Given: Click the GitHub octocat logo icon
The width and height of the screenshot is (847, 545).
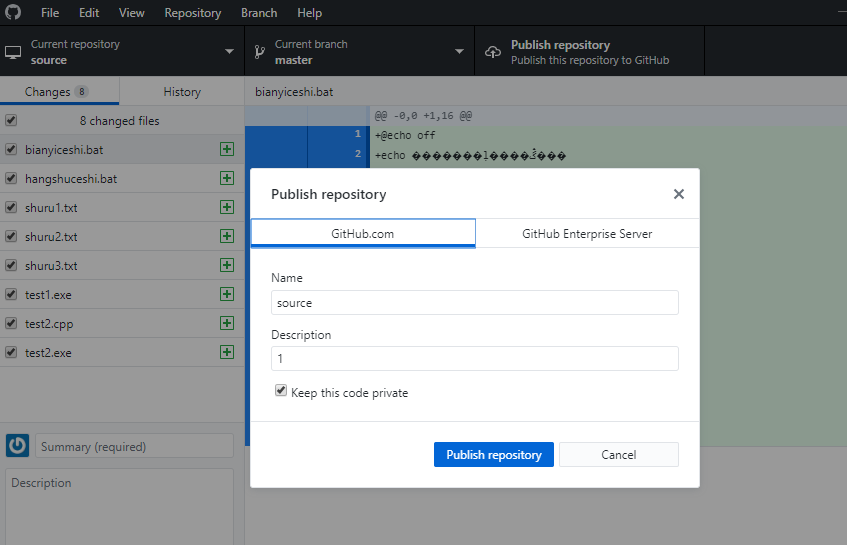Looking at the screenshot, I should [x=14, y=13].
